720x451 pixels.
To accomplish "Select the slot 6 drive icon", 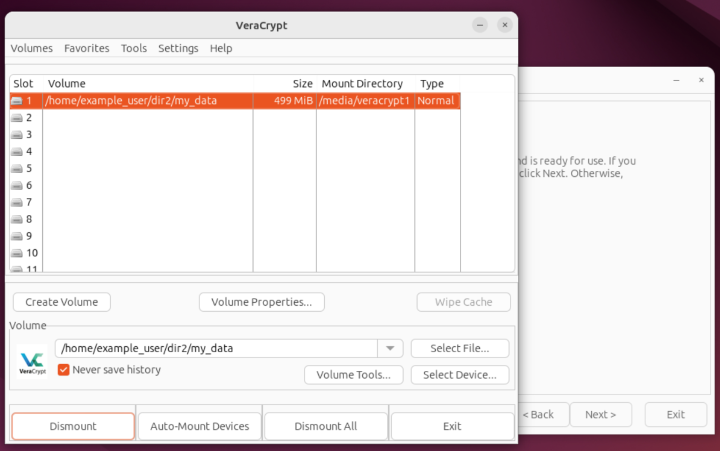I will click(x=17, y=186).
